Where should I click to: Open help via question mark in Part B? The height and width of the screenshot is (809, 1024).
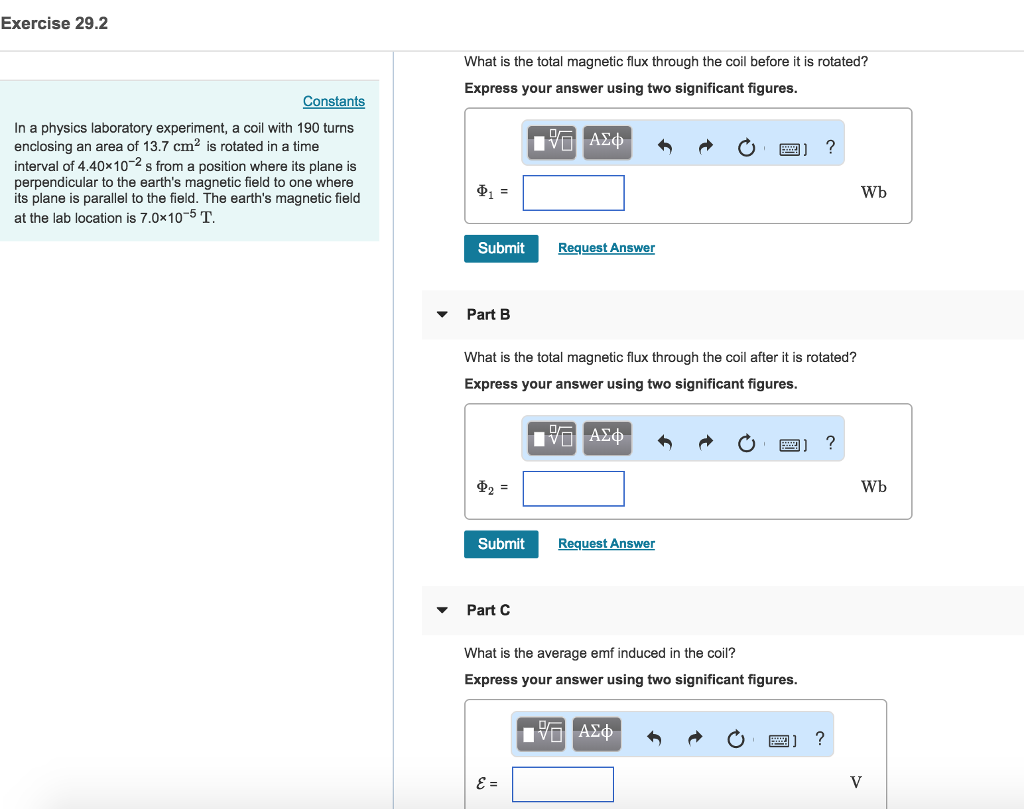pos(830,440)
